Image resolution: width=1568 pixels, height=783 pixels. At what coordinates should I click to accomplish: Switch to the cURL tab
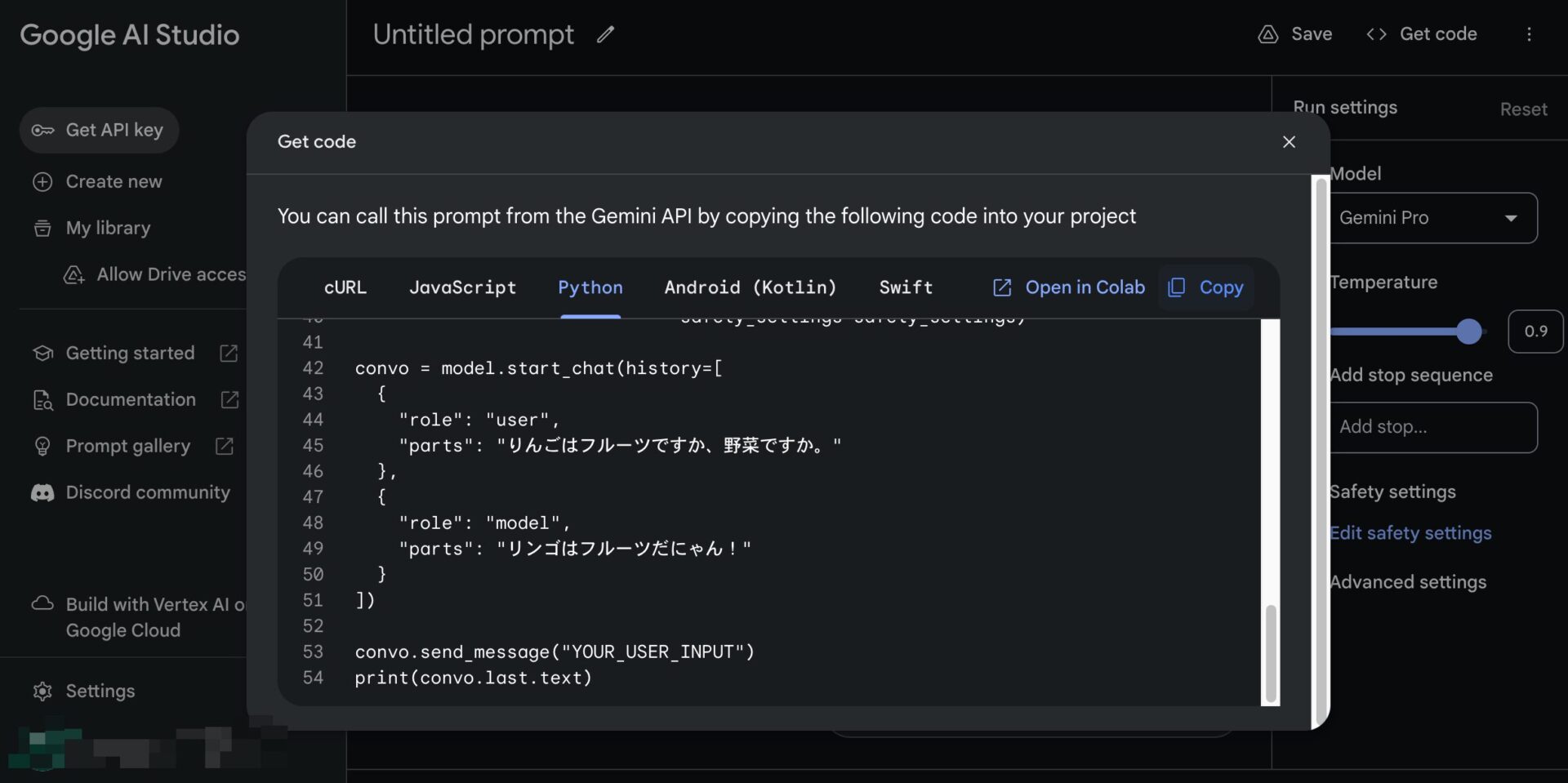click(345, 287)
